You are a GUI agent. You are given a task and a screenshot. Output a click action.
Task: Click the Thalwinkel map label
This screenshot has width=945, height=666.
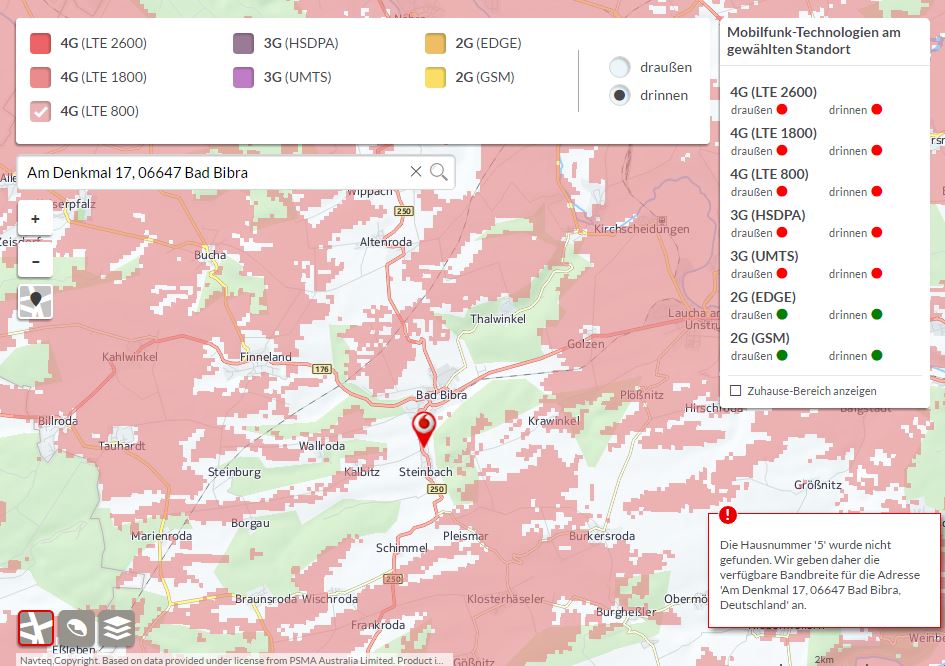click(498, 319)
